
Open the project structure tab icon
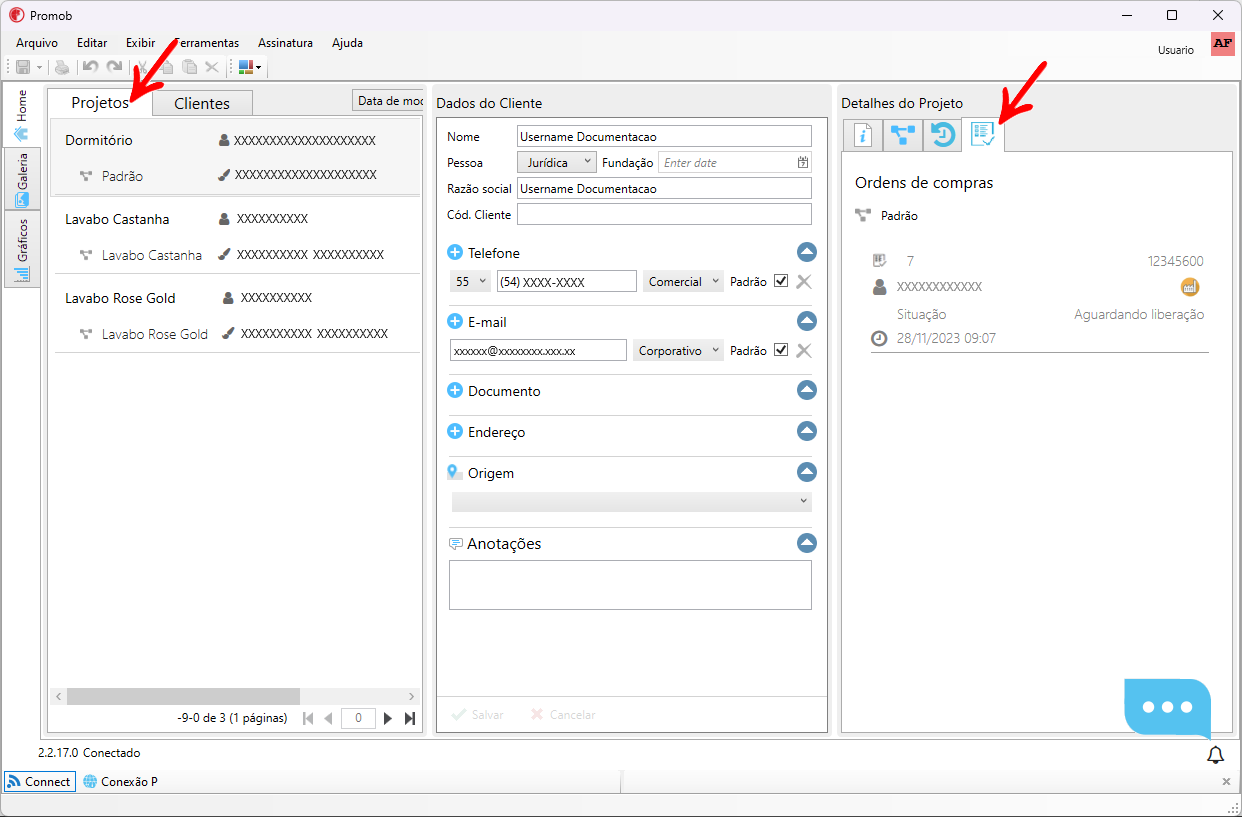pyautogui.click(x=902, y=134)
